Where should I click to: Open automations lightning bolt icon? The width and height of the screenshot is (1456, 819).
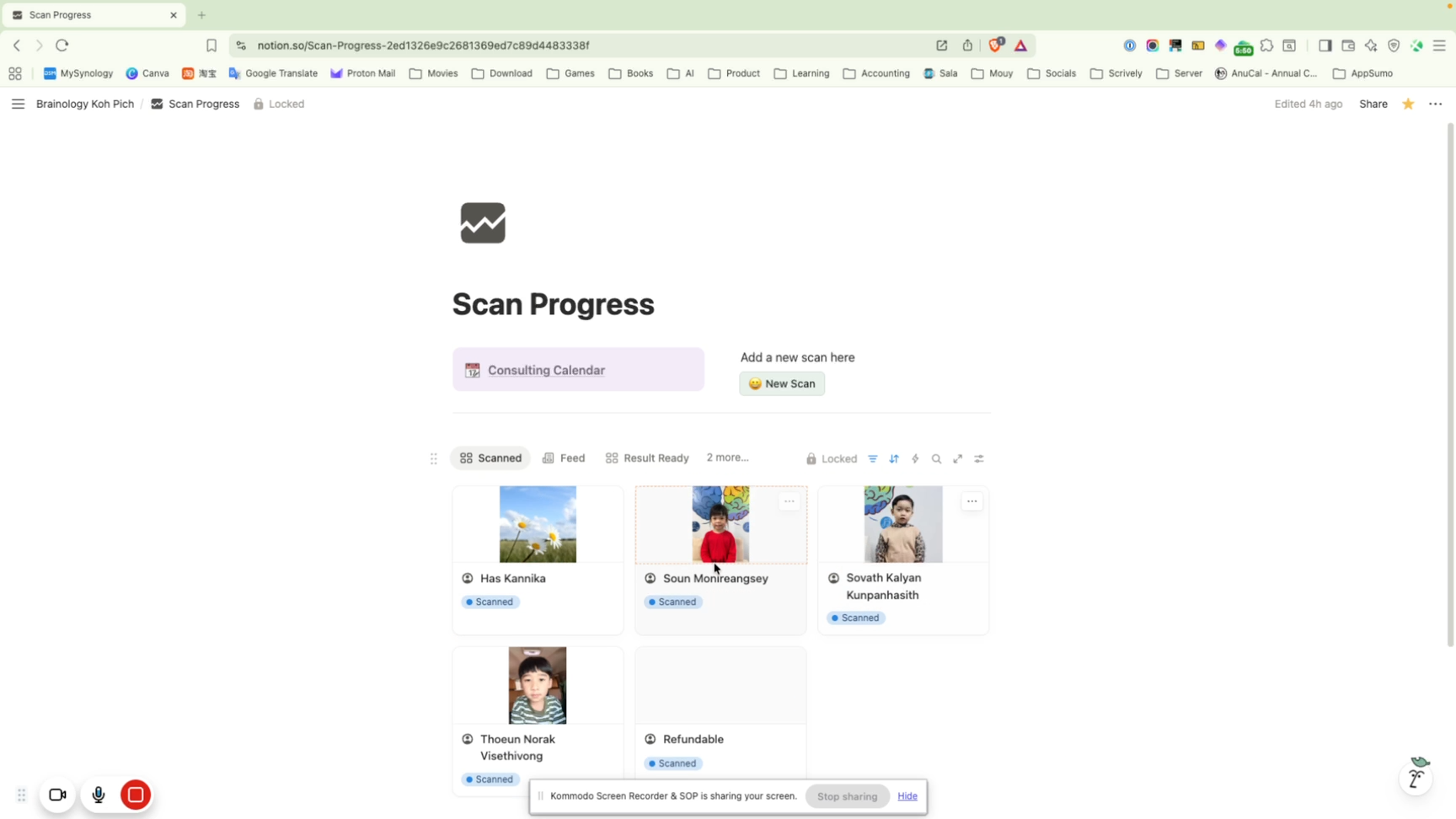click(915, 458)
